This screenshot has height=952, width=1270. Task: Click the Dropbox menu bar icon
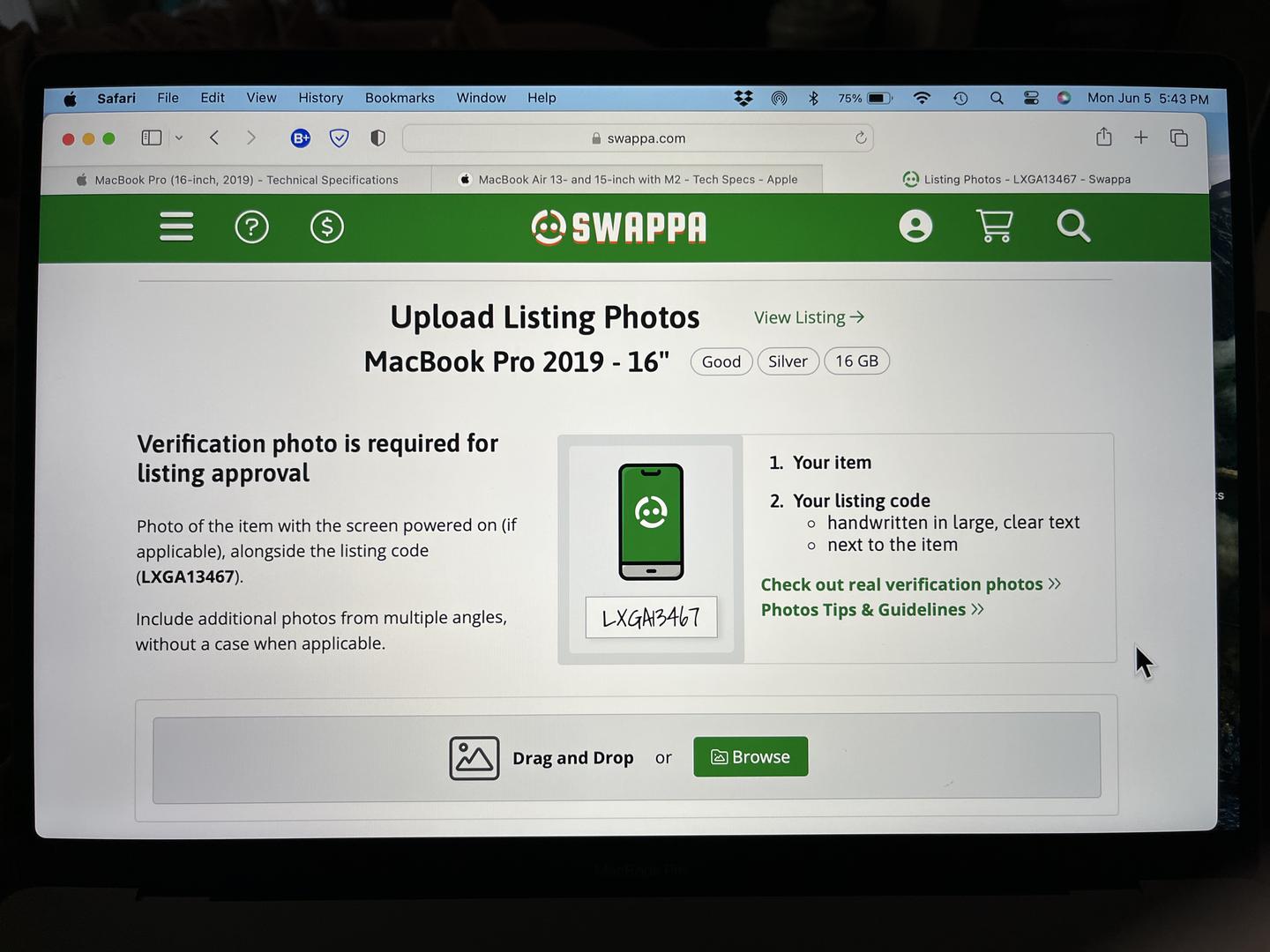[x=743, y=99]
